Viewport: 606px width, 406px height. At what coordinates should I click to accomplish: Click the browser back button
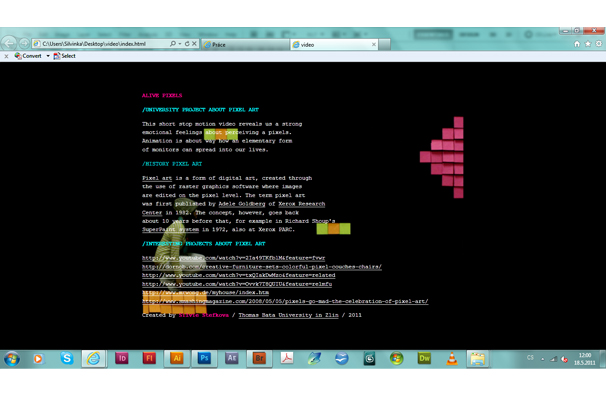coord(10,44)
